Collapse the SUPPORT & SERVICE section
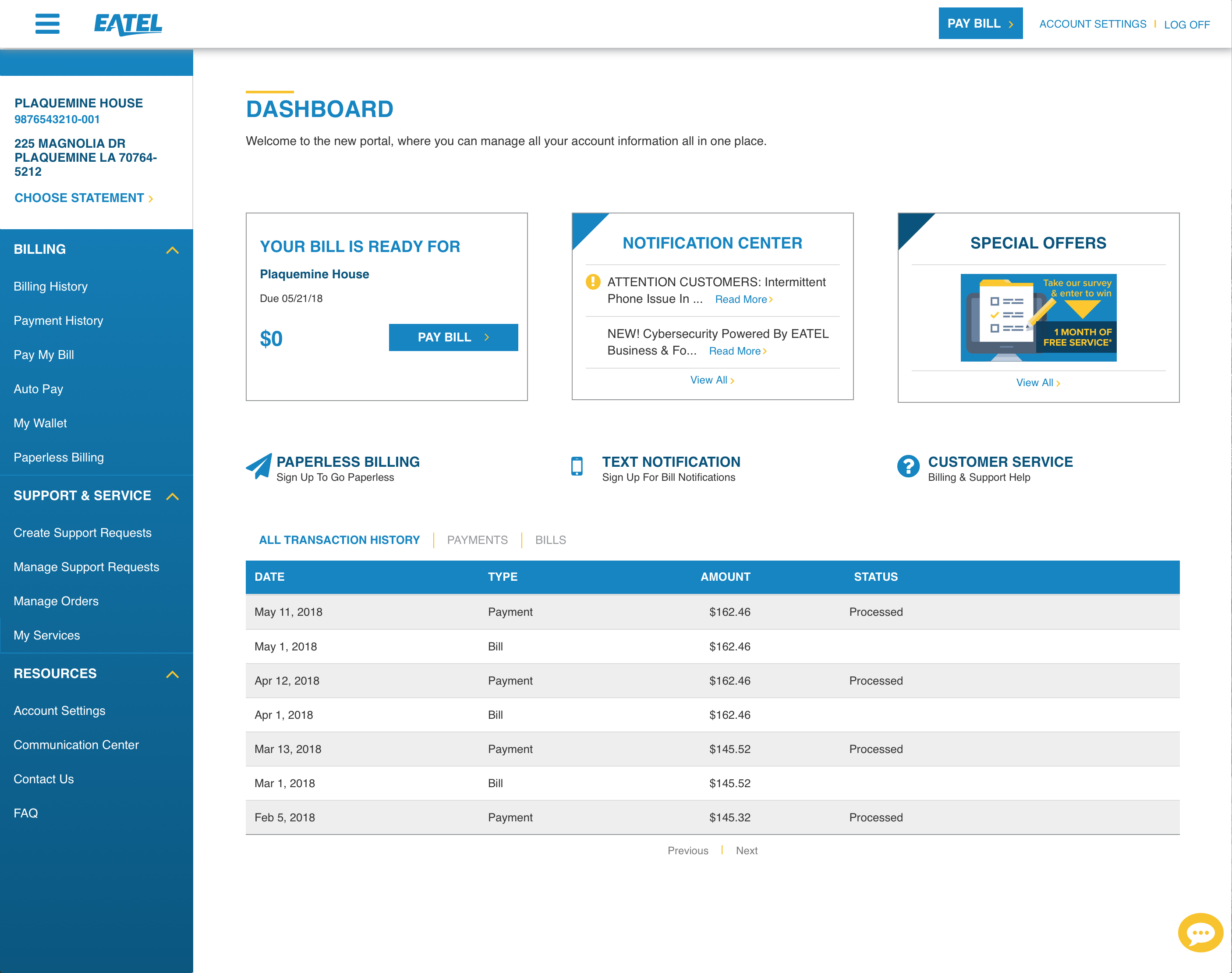Screen dimensions: 1232x973 pos(172,496)
